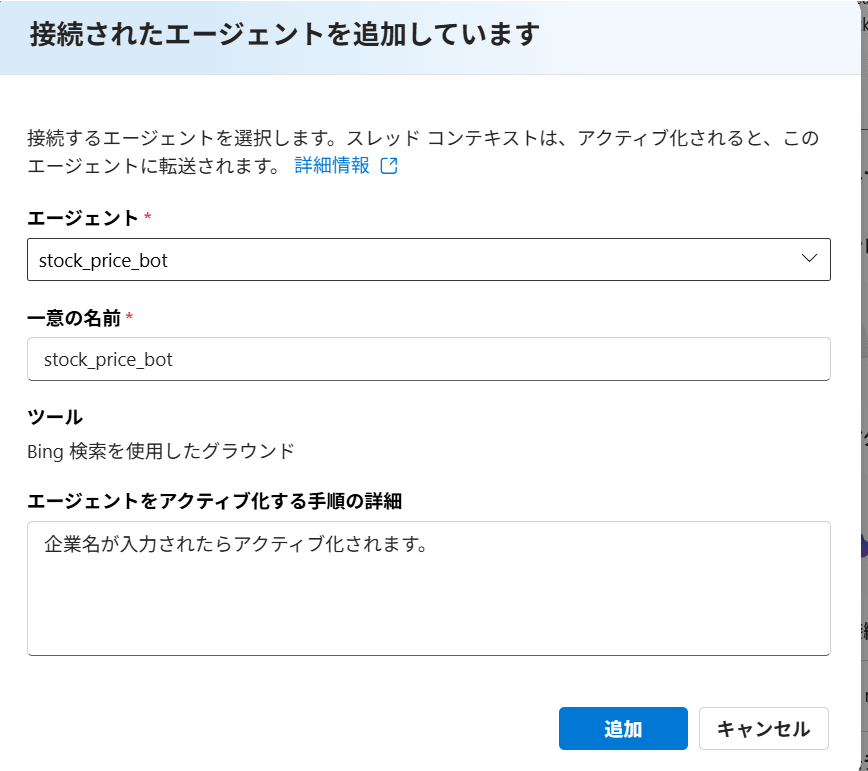The image size is (868, 771).
Task: Click the chevron arrow in the agent dropdown
Action: click(x=809, y=258)
